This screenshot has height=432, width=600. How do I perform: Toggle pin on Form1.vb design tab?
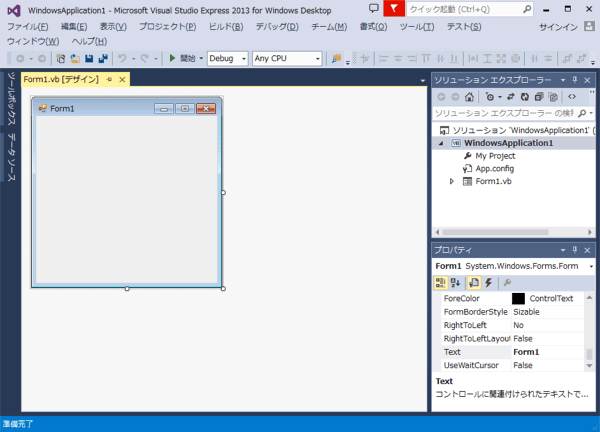tap(109, 80)
